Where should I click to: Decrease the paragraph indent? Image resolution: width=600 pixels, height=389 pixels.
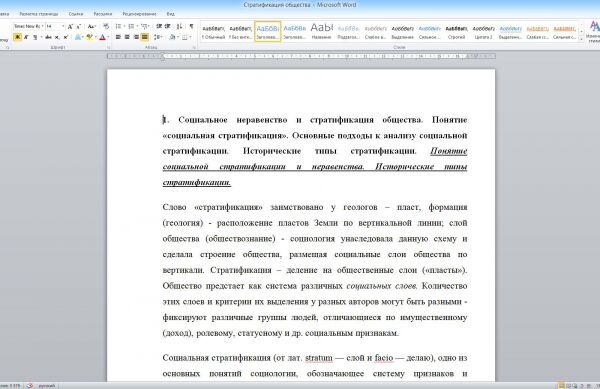coord(159,26)
